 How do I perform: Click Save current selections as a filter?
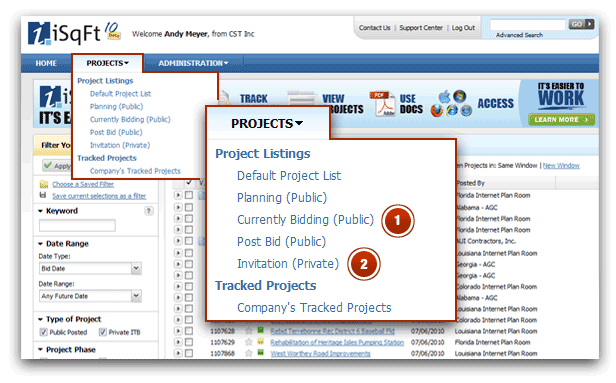[99, 196]
